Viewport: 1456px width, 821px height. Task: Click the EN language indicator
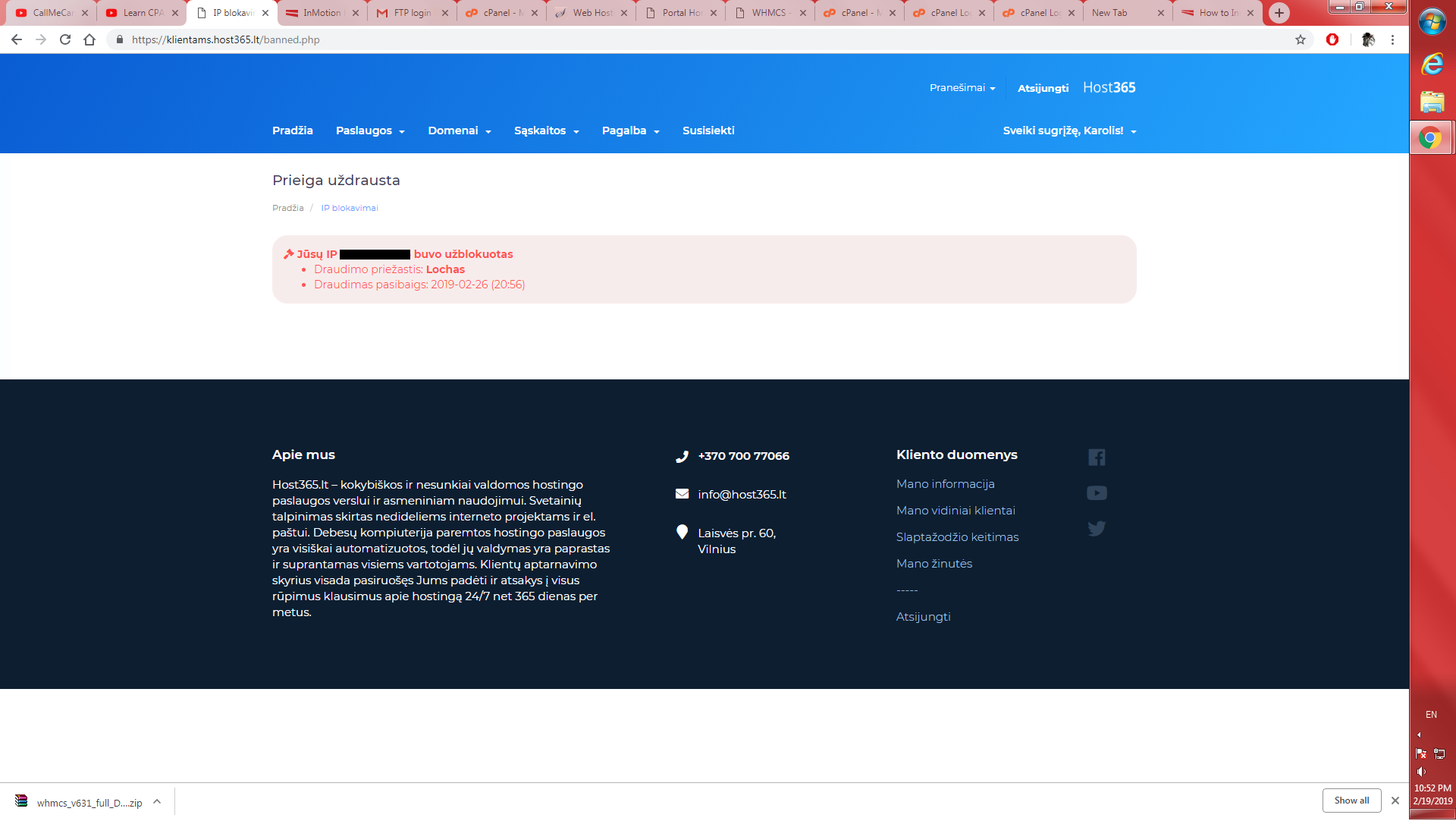1431,715
